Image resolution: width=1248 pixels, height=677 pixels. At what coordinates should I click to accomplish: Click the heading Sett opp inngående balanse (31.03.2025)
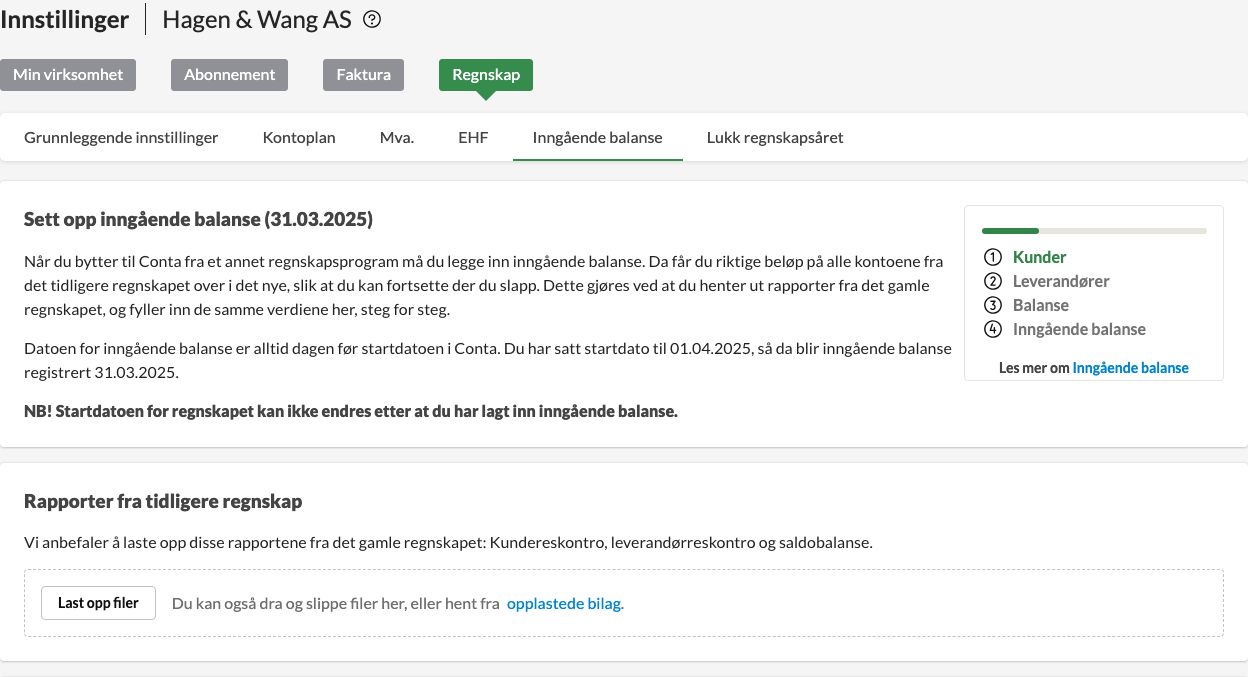coord(198,219)
